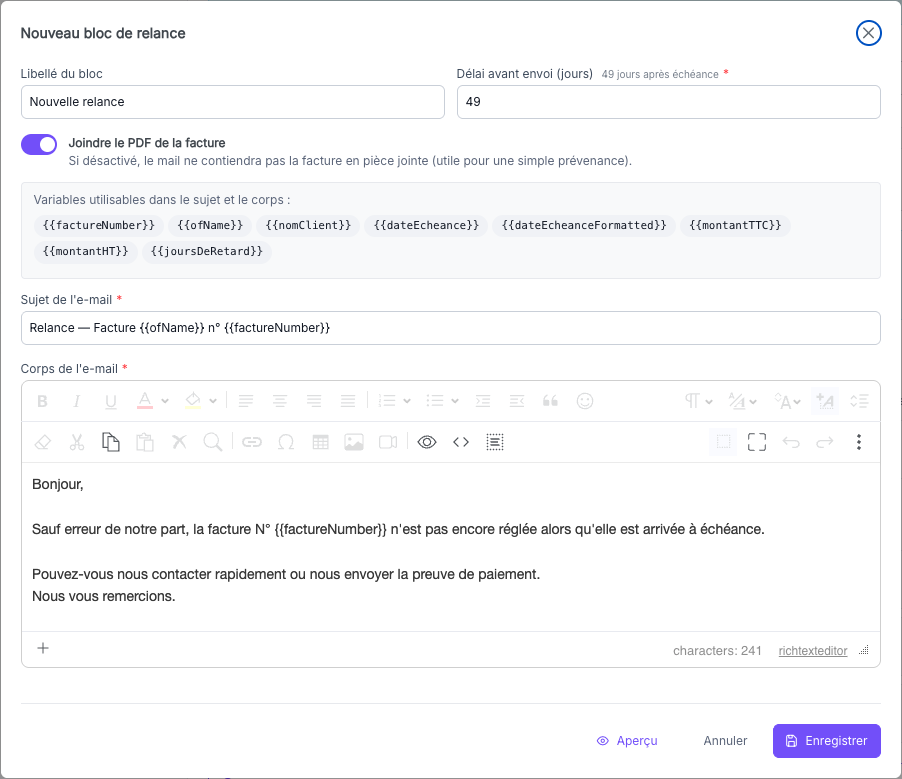Click the {{montantHT}} variable chip
Viewport: 902px width, 779px height.
pyautogui.click(x=86, y=251)
